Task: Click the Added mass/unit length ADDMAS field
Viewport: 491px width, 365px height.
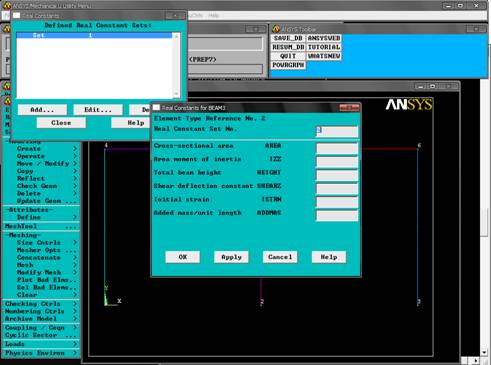Action: tap(337, 216)
